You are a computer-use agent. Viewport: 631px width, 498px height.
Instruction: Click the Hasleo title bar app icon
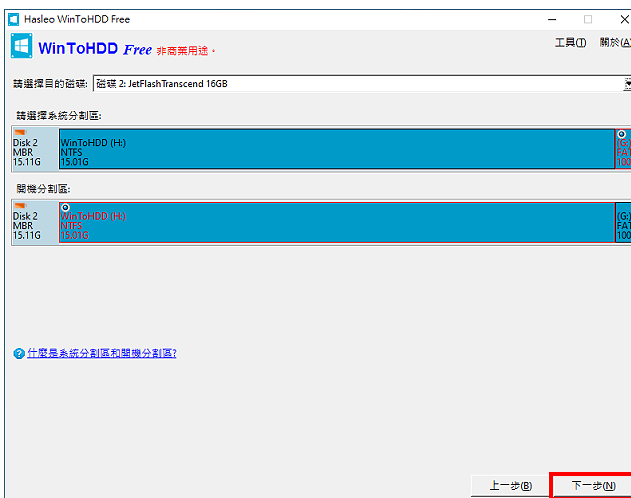pos(14,19)
